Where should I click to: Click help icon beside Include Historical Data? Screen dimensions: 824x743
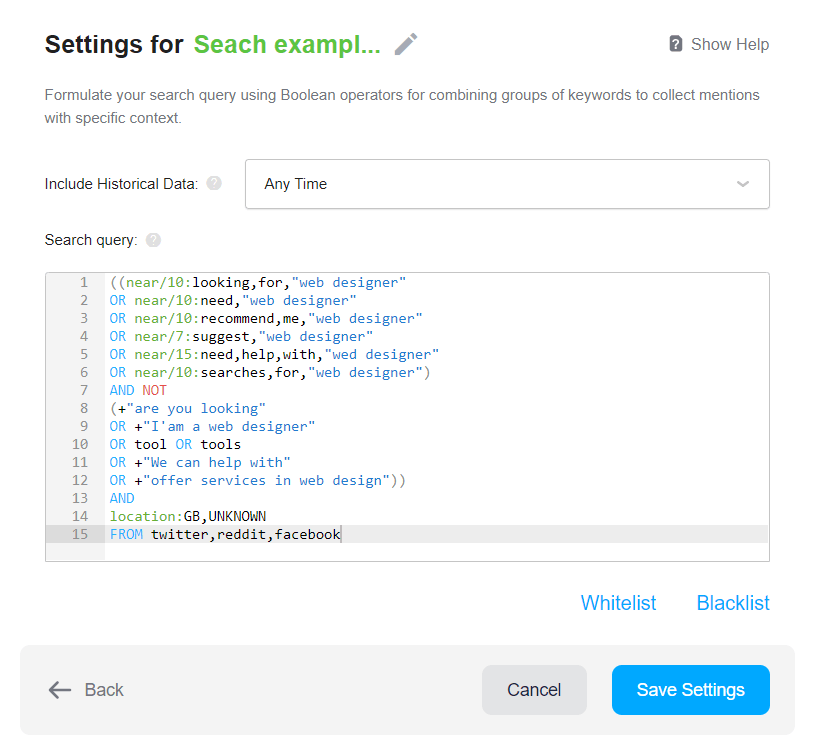[x=214, y=183]
